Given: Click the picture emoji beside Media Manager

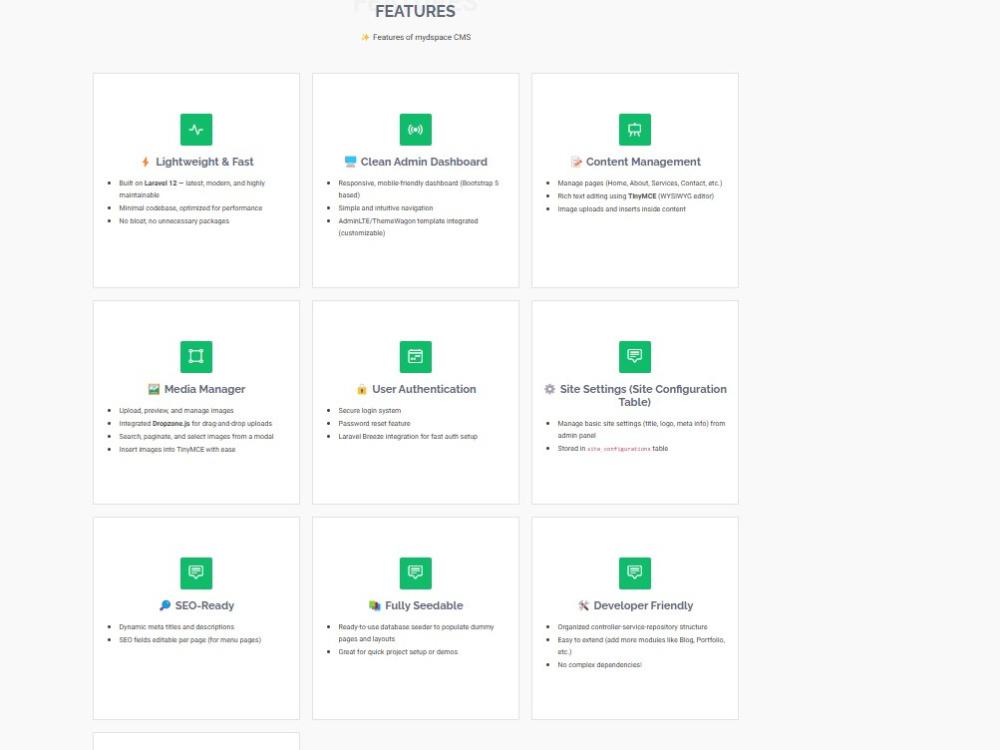Looking at the screenshot, I should (x=154, y=389).
